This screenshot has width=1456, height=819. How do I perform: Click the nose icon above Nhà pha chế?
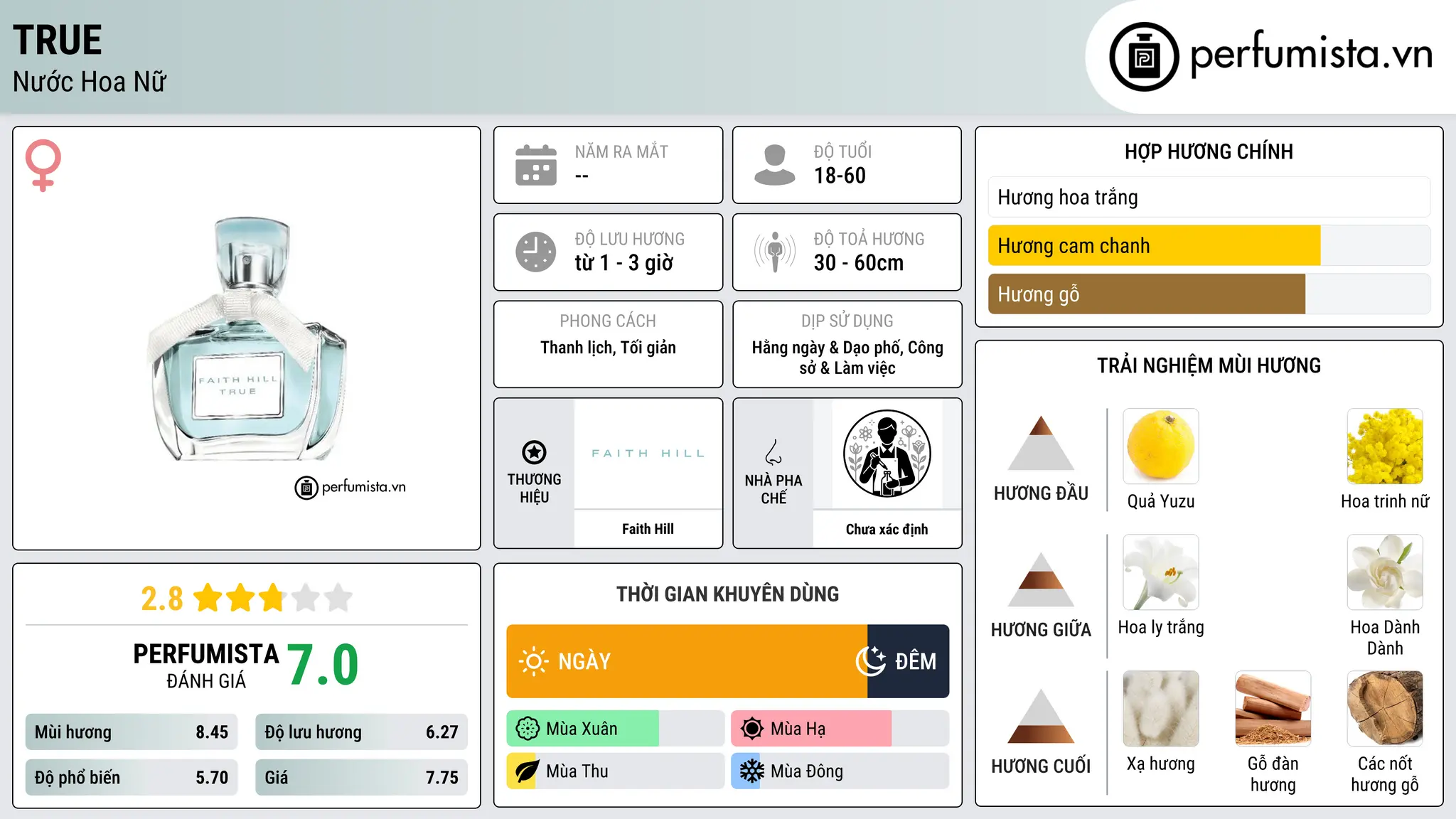point(773,452)
